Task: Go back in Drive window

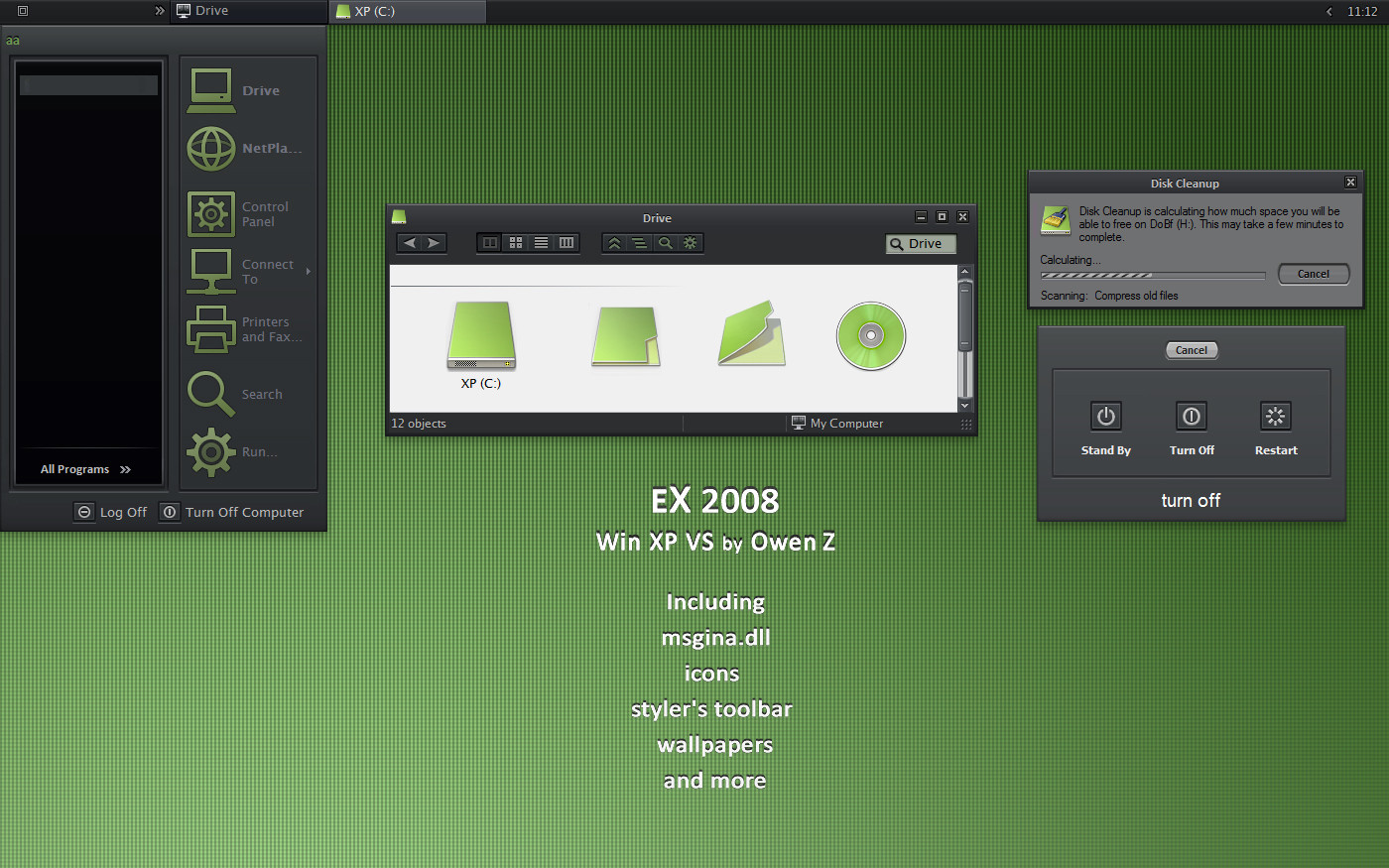Action: 410,243
